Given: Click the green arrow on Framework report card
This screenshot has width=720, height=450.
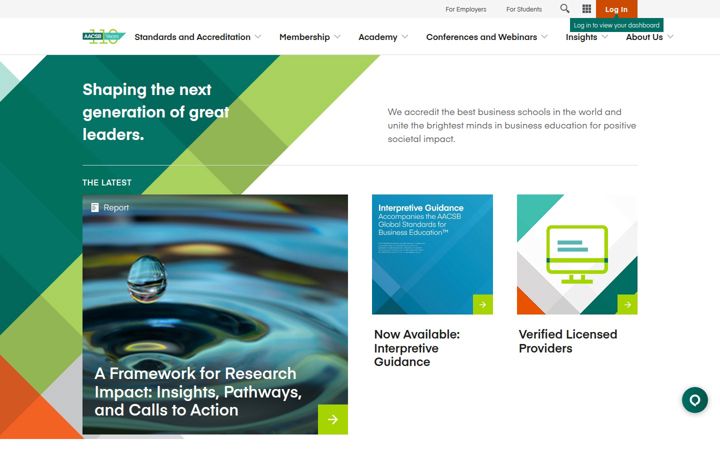Looking at the screenshot, I should (333, 419).
